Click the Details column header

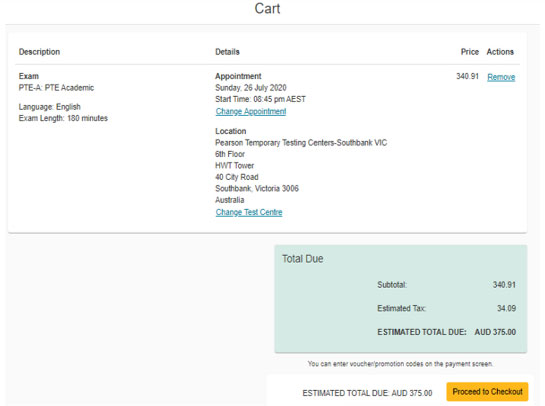pyautogui.click(x=227, y=52)
